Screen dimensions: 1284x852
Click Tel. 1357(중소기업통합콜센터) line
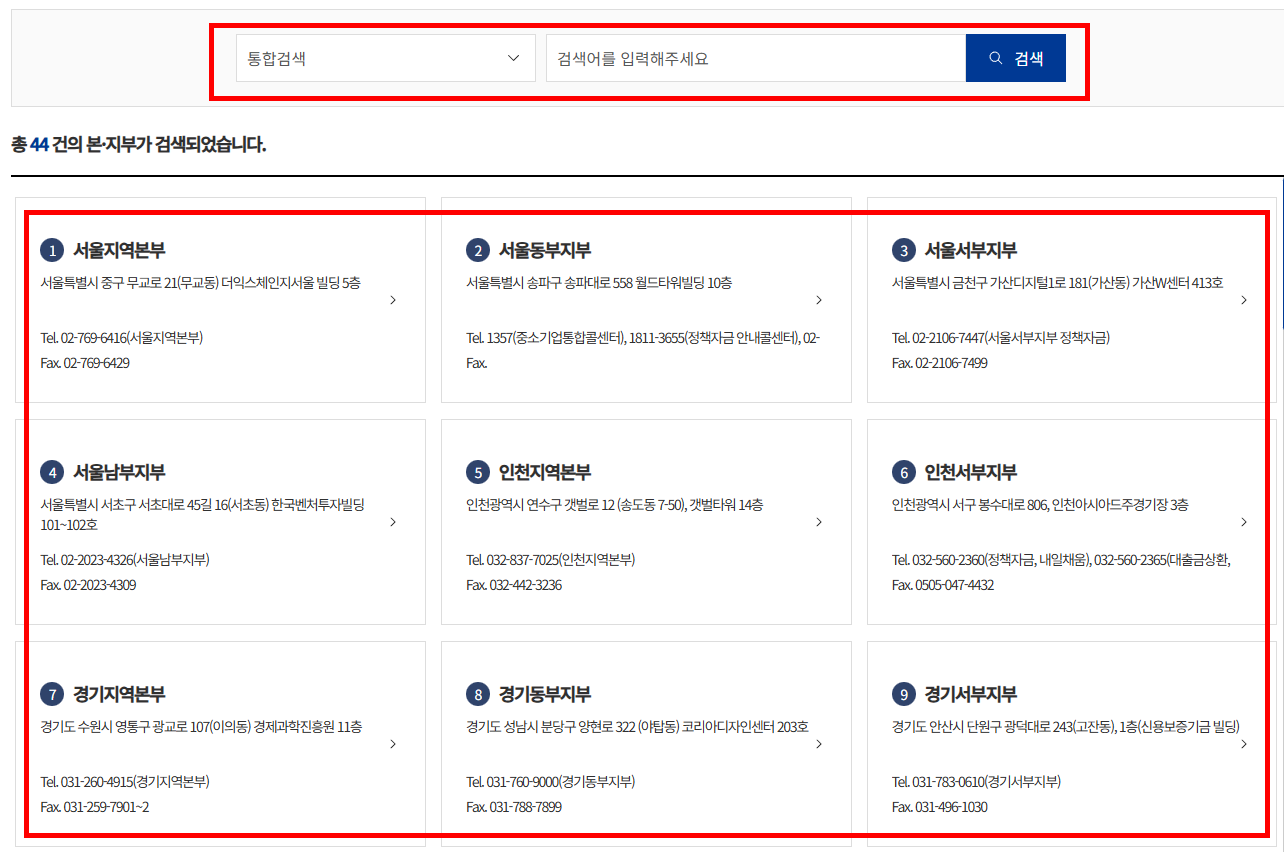coord(644,338)
